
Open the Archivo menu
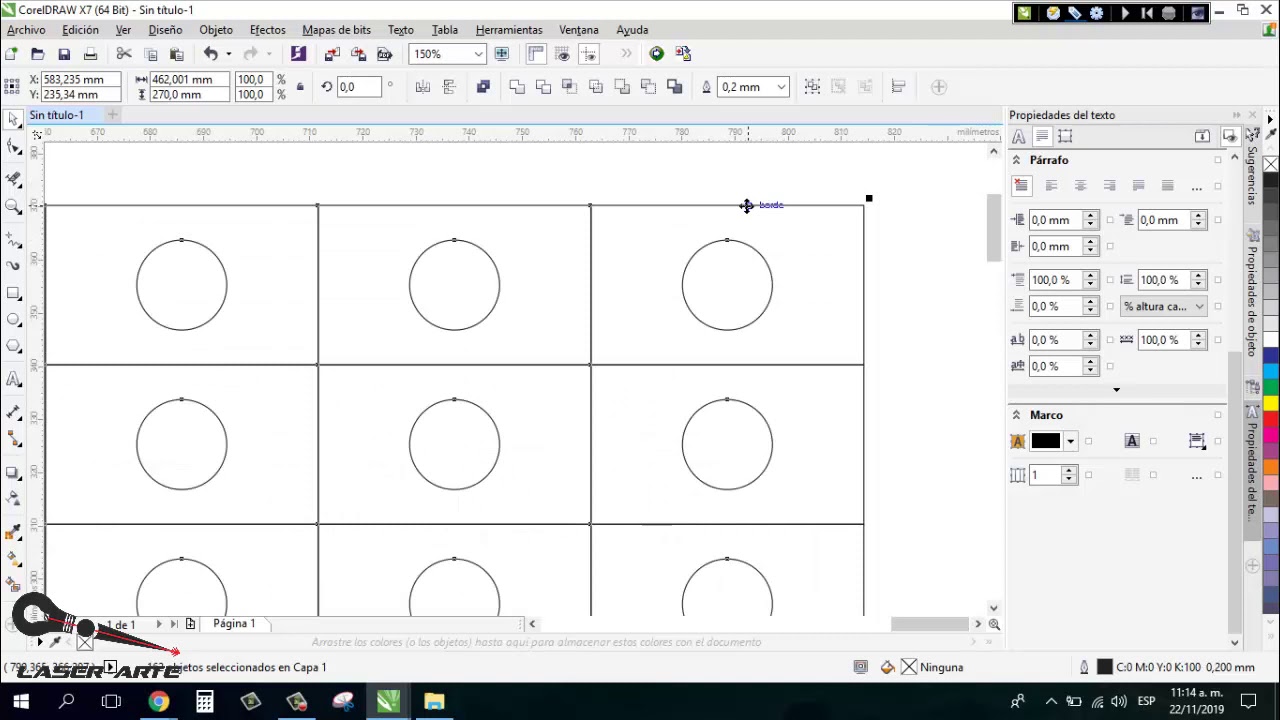point(26,30)
